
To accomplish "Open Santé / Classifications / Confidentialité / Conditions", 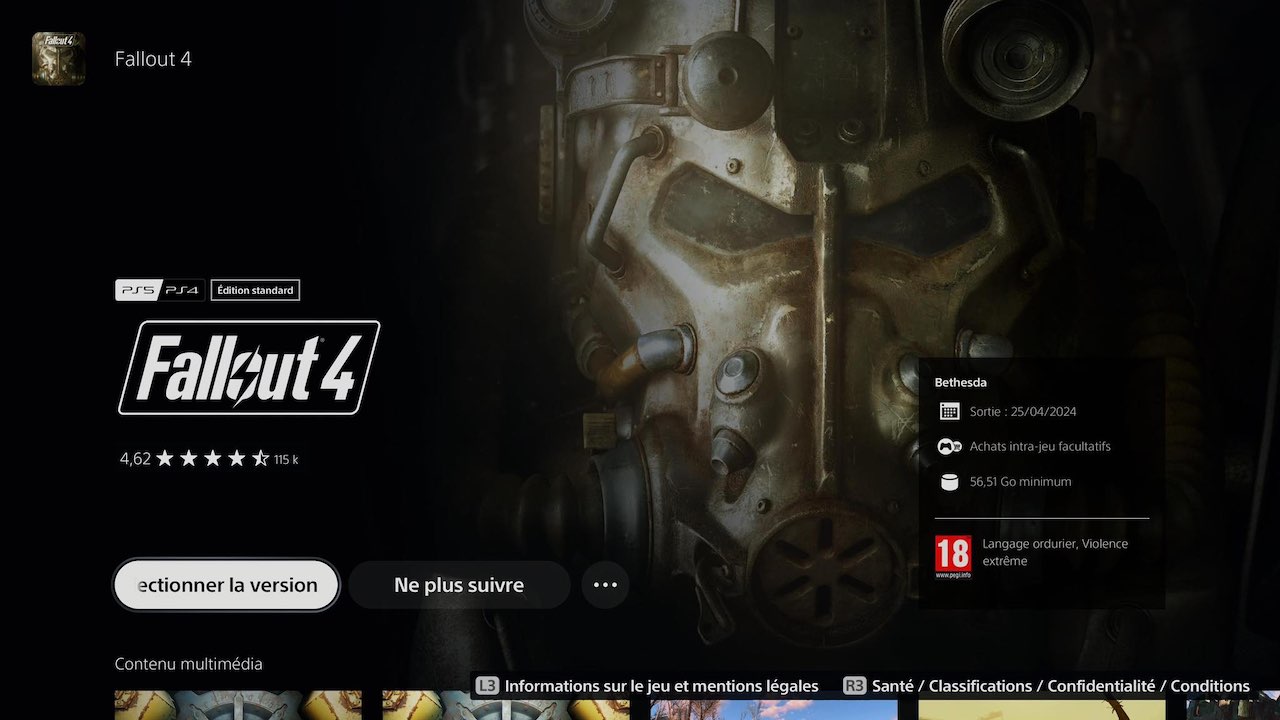I will point(1061,686).
